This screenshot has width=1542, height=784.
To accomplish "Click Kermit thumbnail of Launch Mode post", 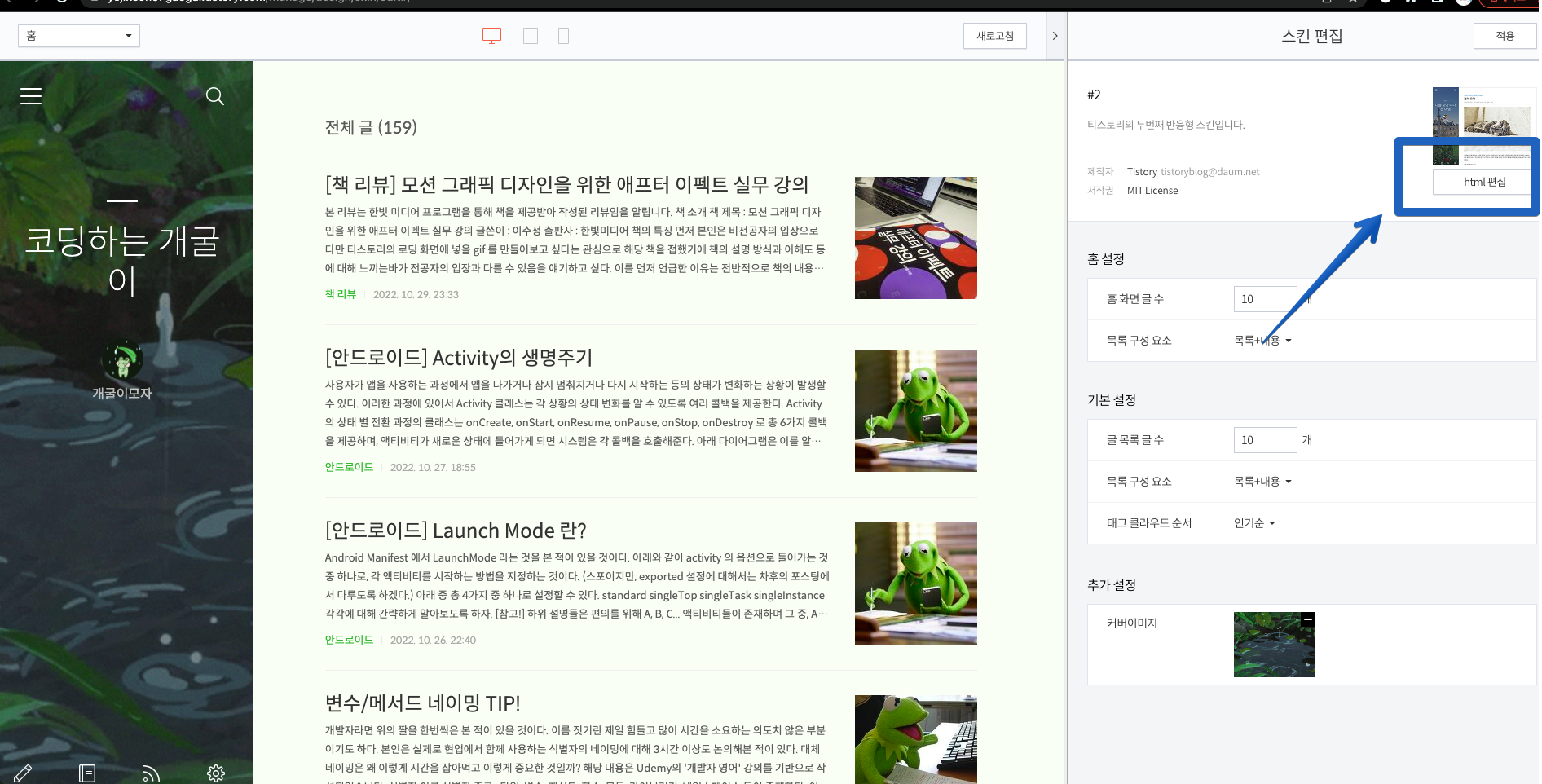I will 915,584.
